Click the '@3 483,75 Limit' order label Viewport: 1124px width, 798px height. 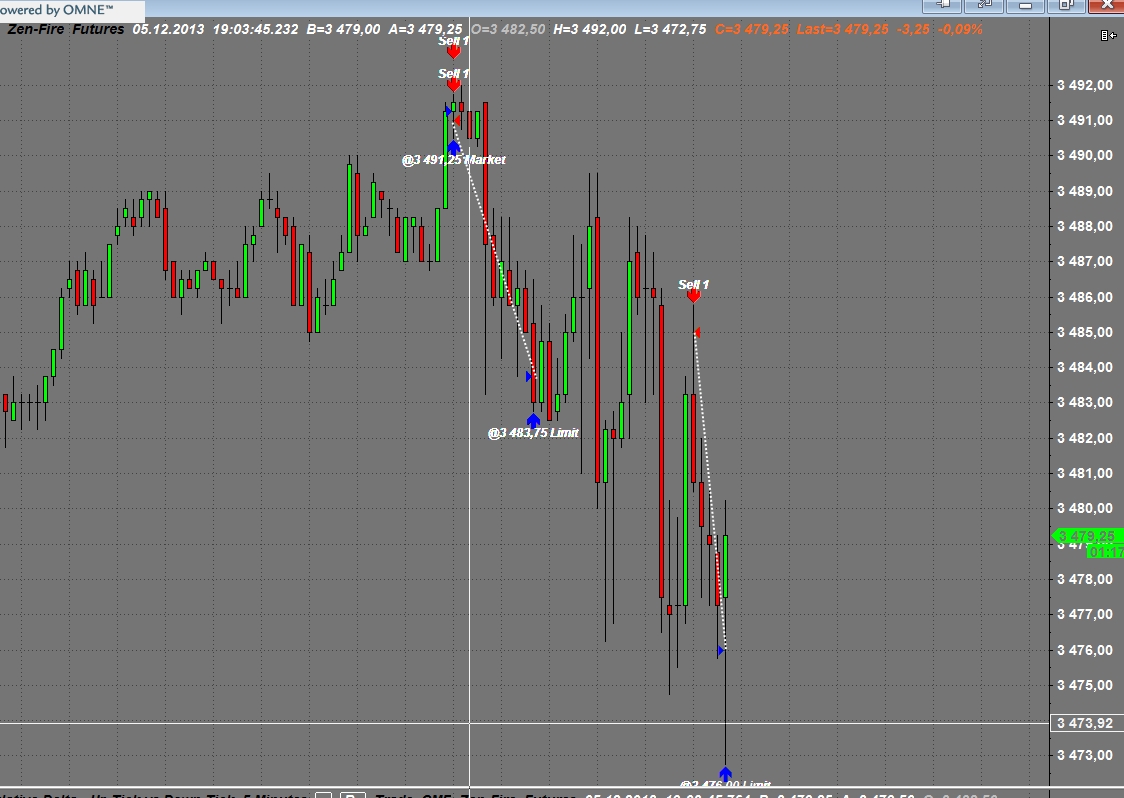[x=533, y=433]
